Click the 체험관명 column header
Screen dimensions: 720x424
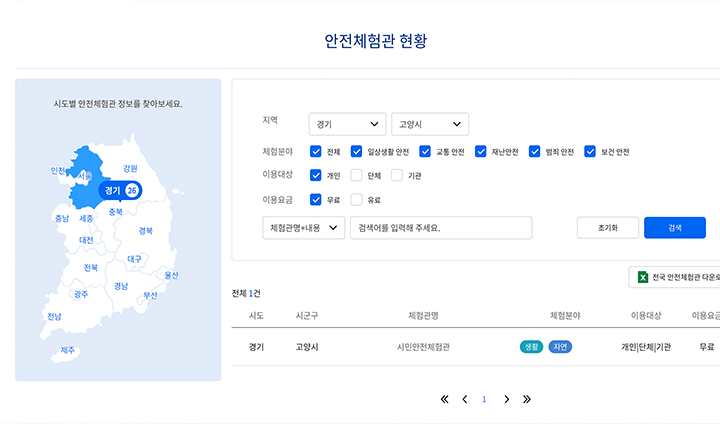pos(423,316)
